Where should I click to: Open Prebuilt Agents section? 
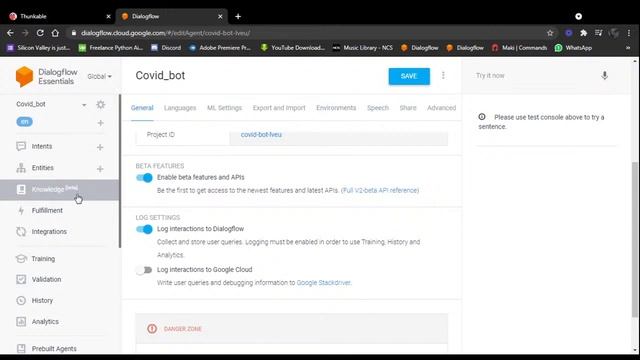[54, 349]
